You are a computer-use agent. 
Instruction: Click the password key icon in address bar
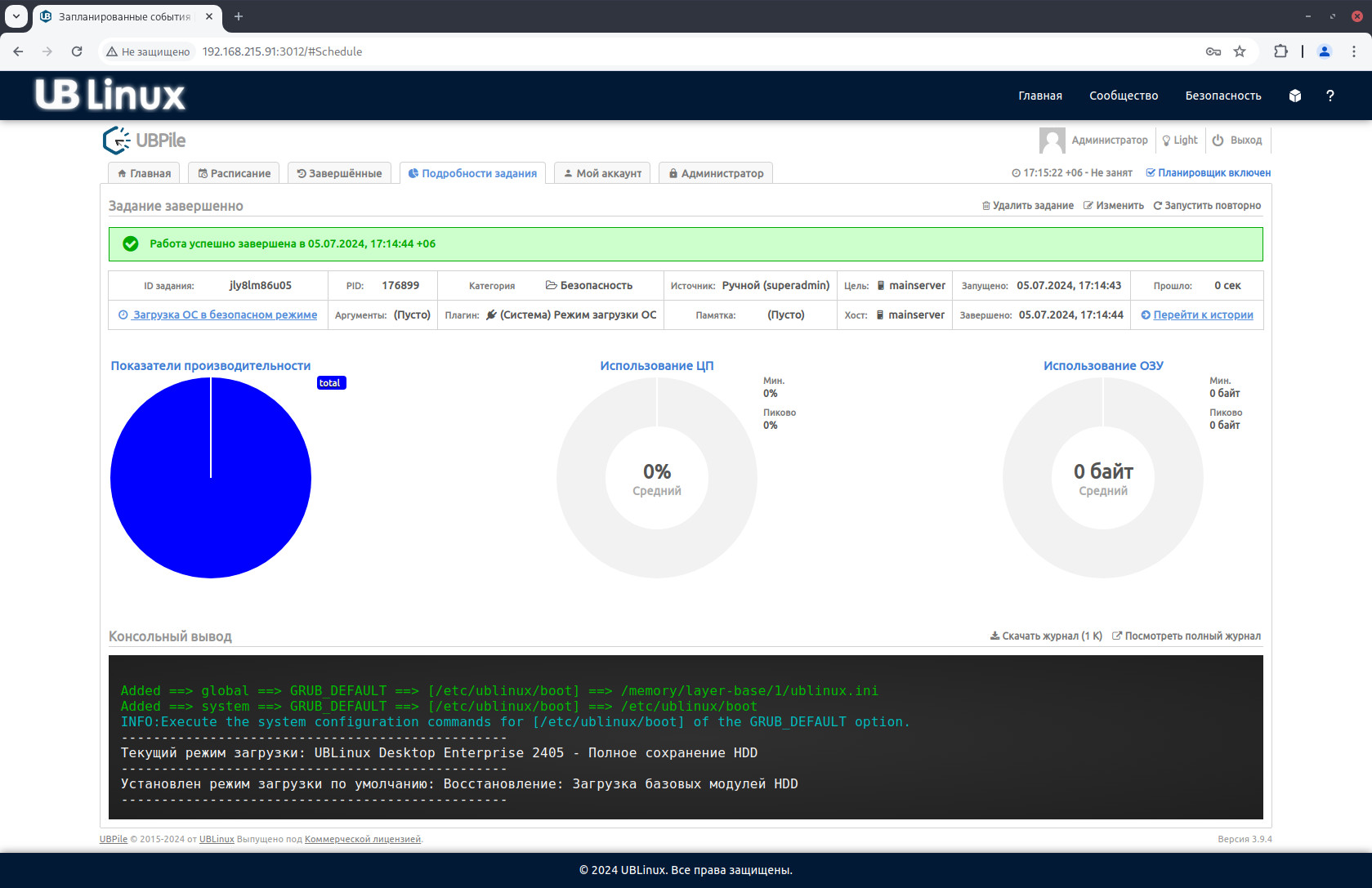pyautogui.click(x=1213, y=51)
